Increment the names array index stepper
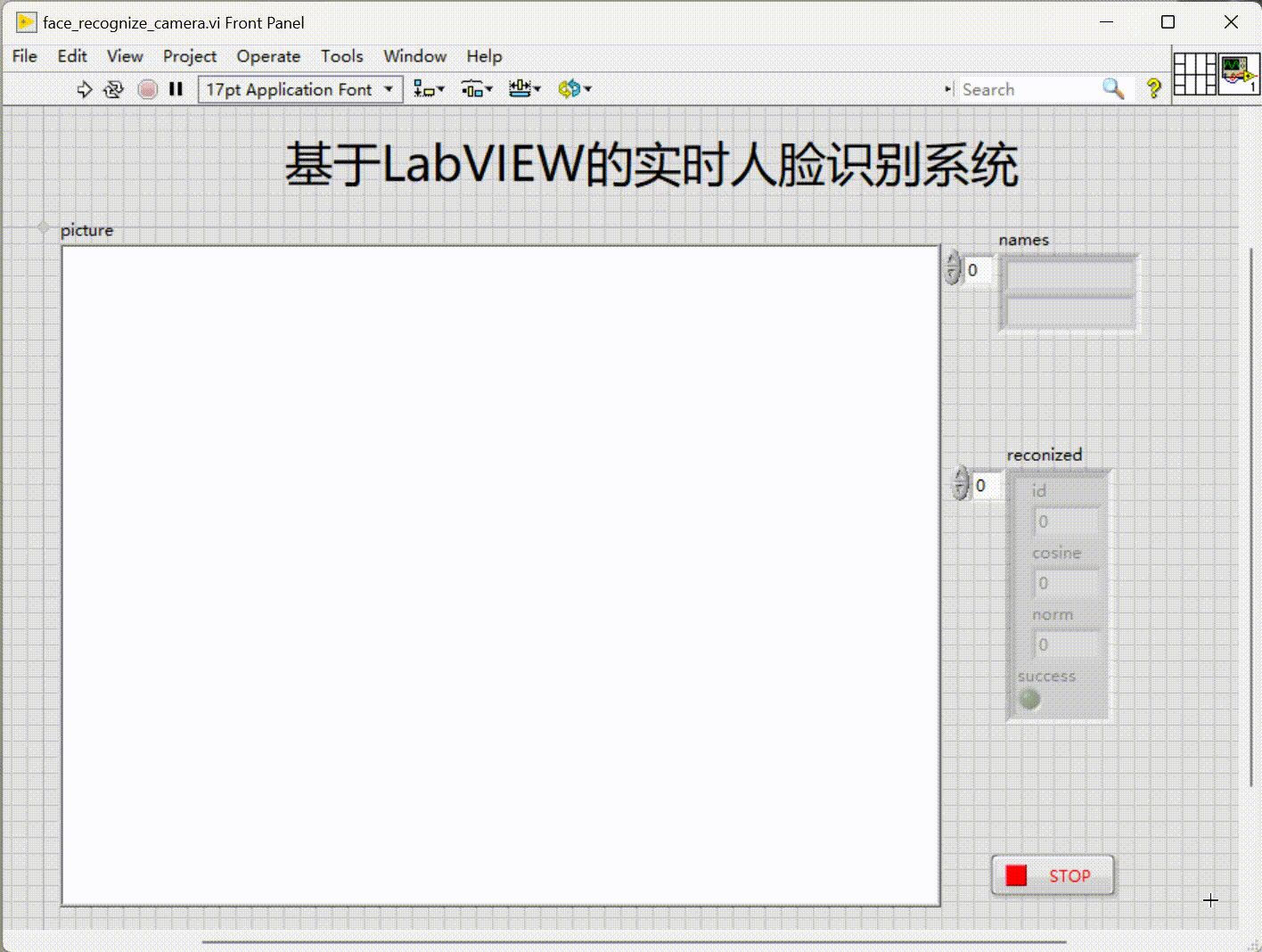Viewport: 1262px width, 952px height. point(953,262)
